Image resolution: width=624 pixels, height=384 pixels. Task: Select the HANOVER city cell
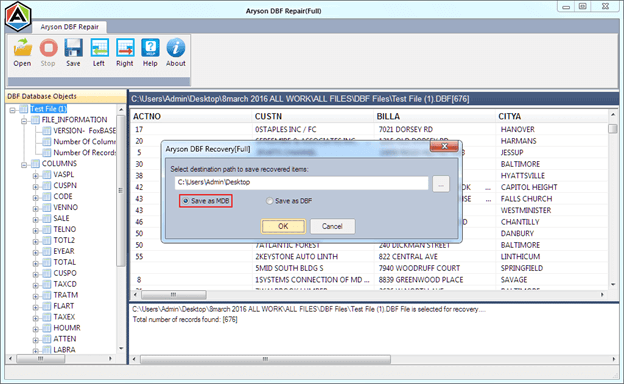coord(517,129)
